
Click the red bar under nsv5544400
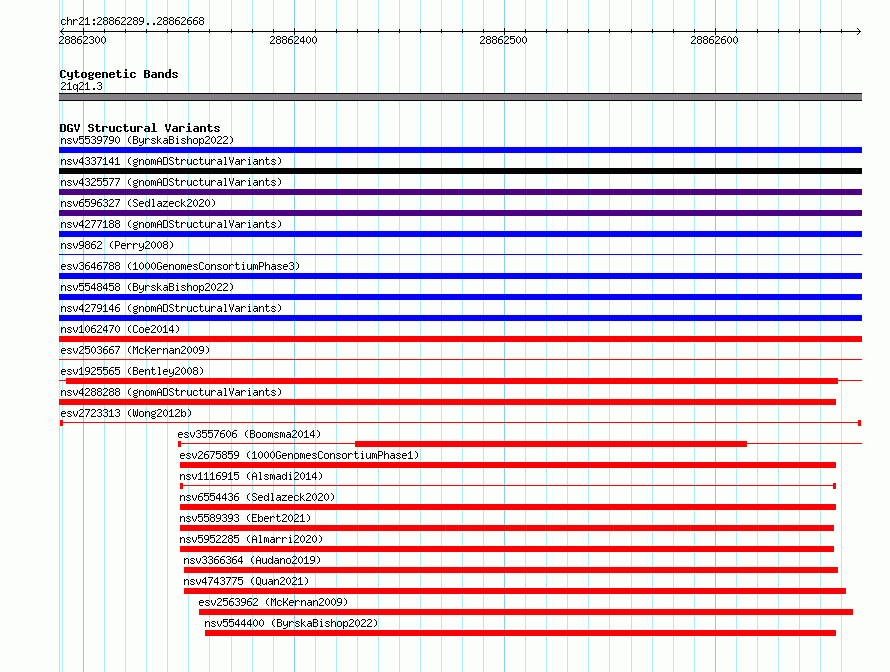pos(520,633)
